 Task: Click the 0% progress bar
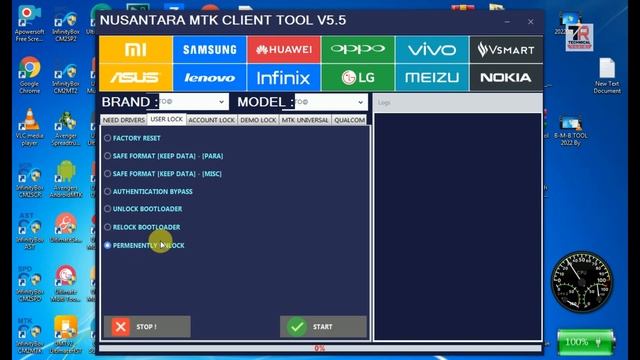click(x=320, y=348)
